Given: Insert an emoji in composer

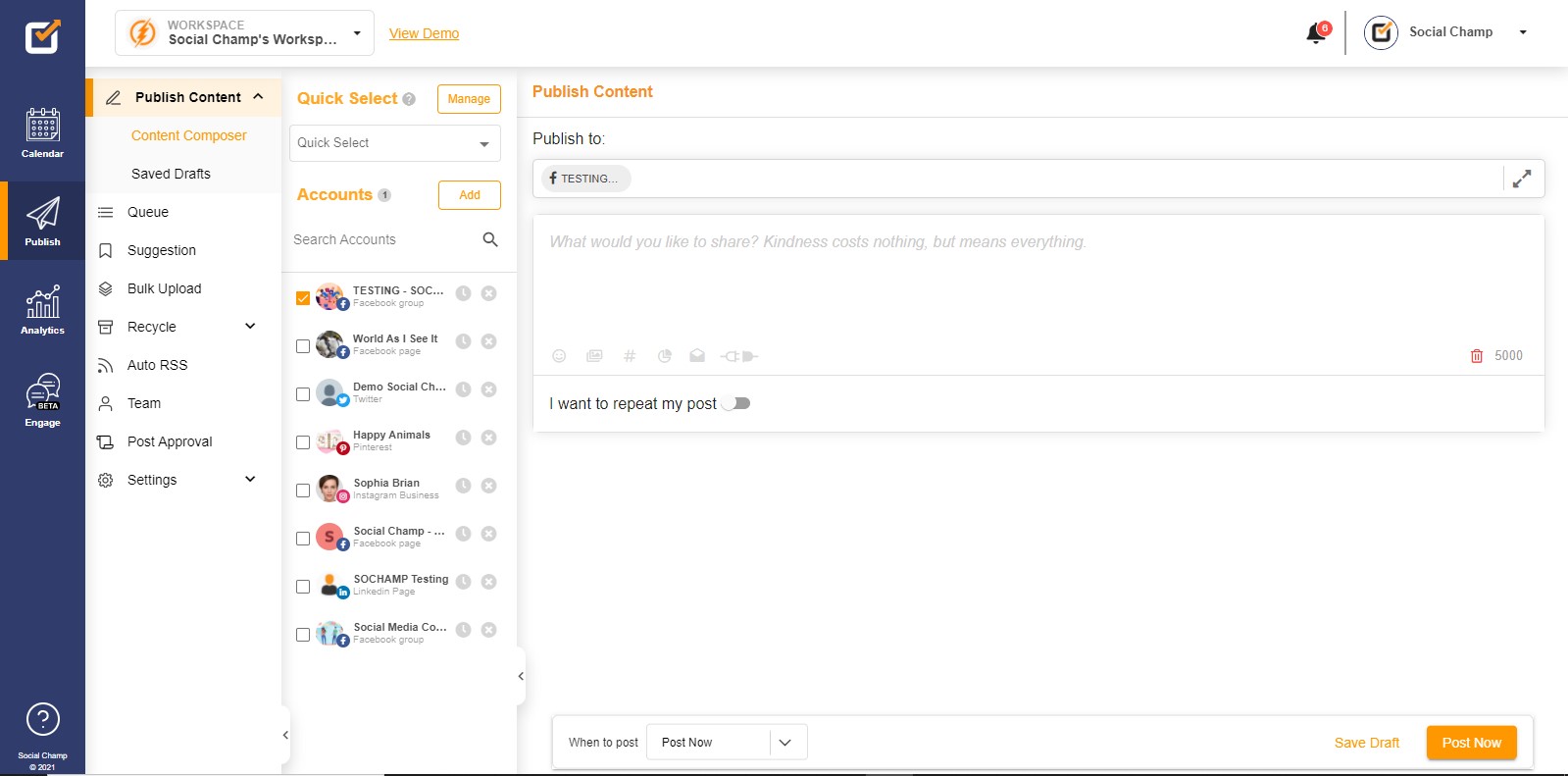Looking at the screenshot, I should (559, 356).
